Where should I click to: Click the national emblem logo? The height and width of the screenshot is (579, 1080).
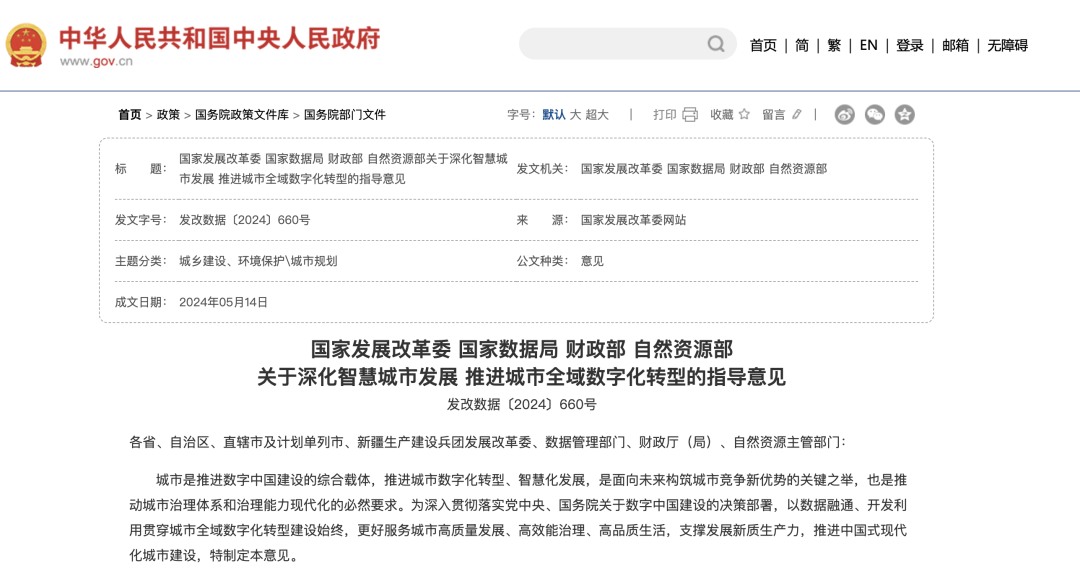[x=26, y=45]
